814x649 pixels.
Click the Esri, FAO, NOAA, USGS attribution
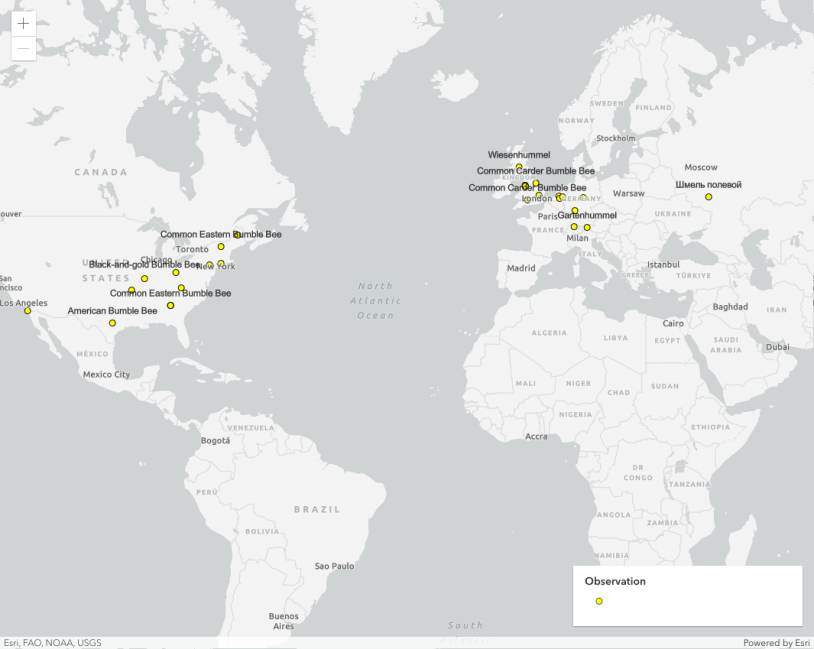pyautogui.click(x=52, y=643)
